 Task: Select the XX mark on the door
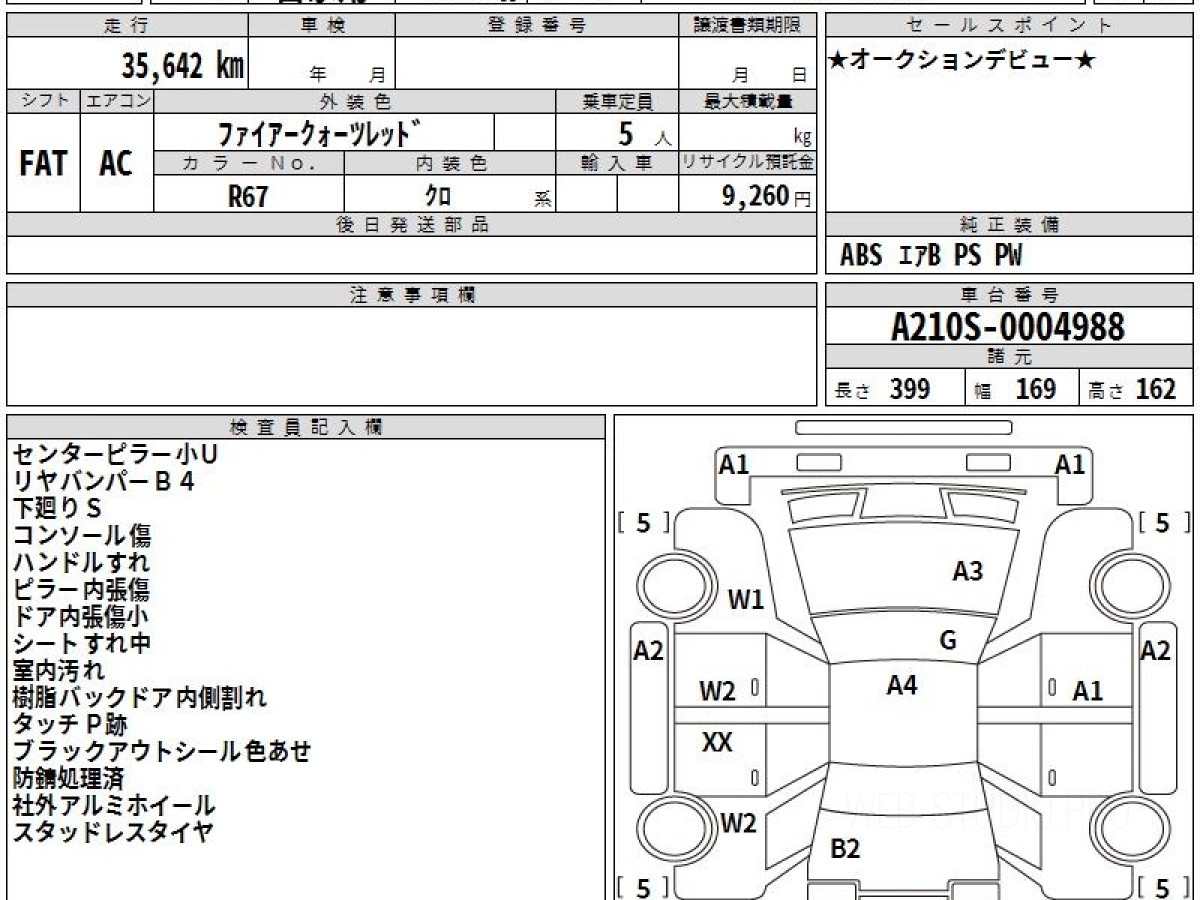click(718, 743)
